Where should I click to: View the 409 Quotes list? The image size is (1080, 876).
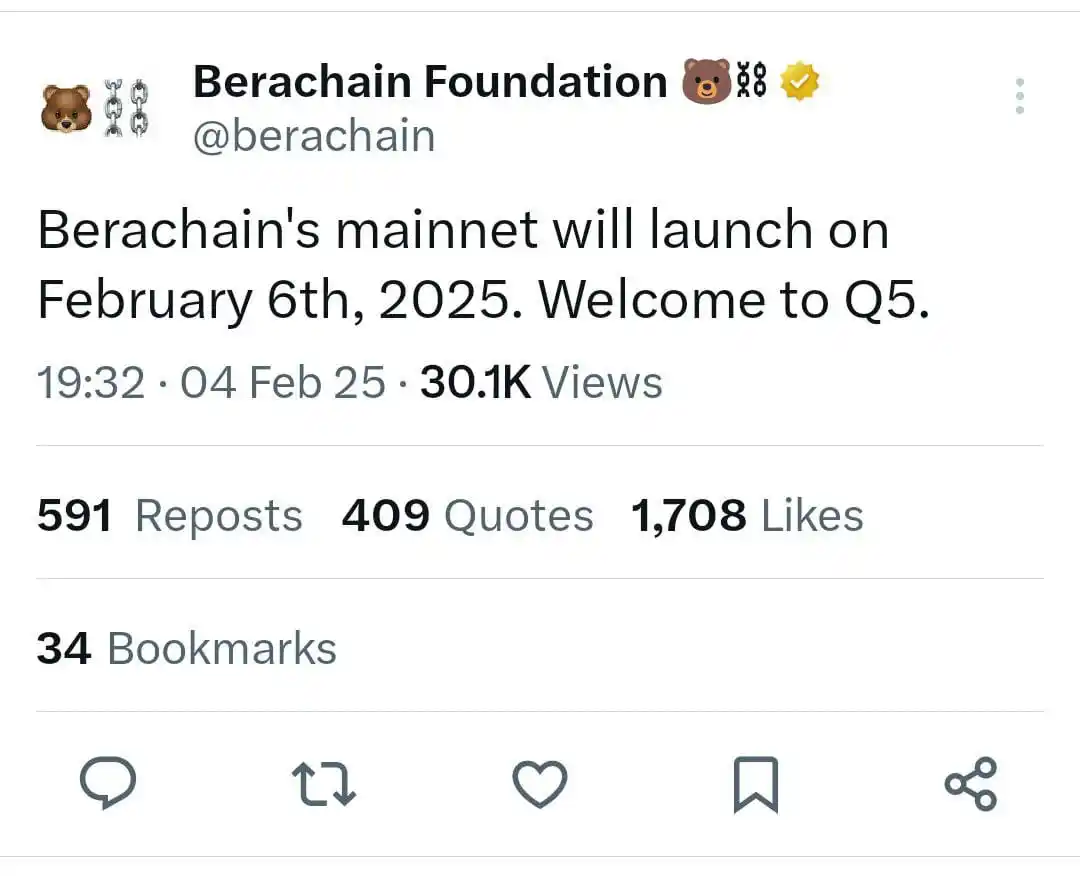coord(468,516)
